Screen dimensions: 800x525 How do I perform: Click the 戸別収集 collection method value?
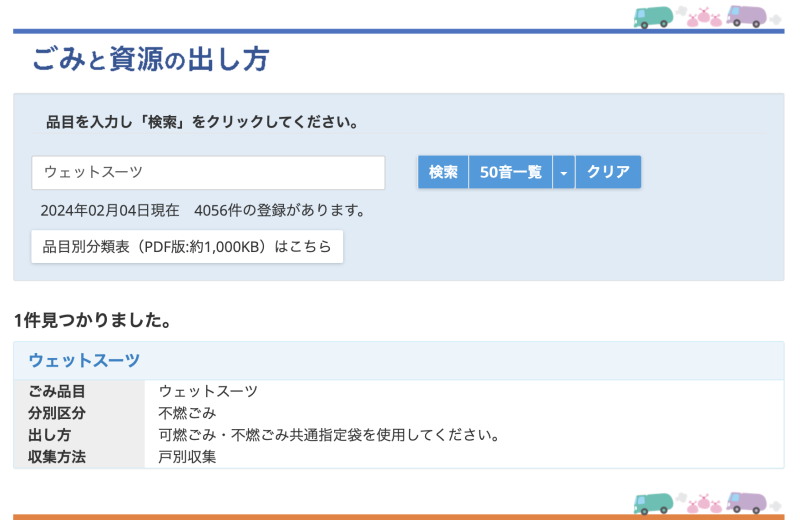187,457
